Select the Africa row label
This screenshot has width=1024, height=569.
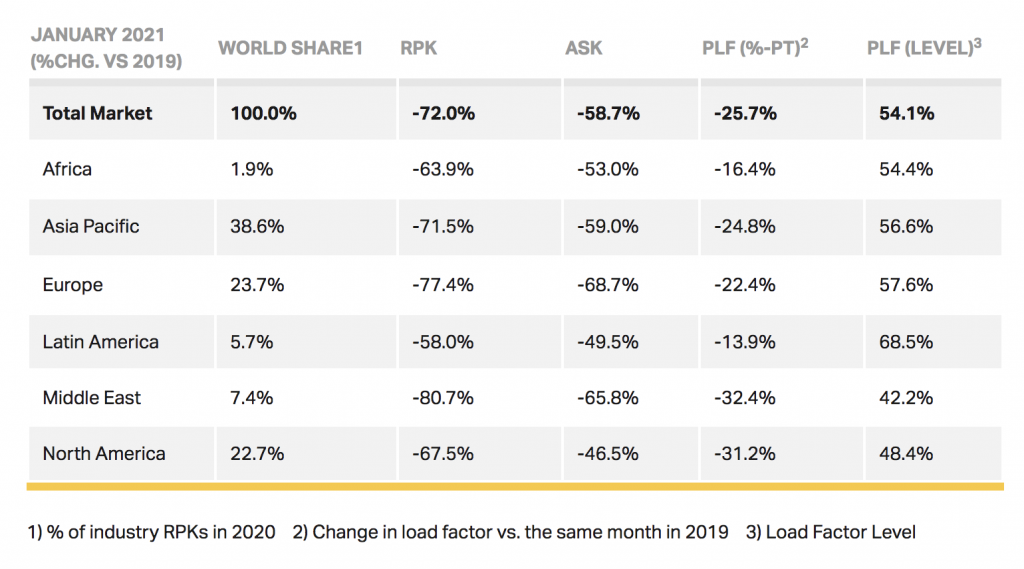point(67,169)
